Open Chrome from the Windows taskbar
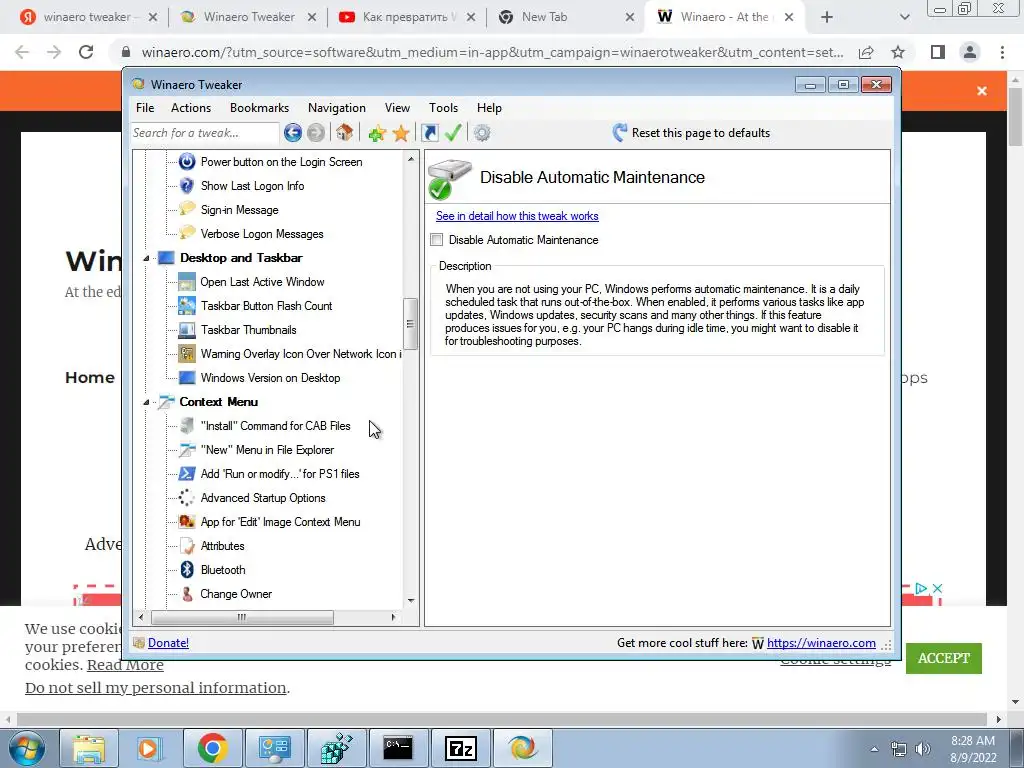The height and width of the screenshot is (768, 1024). (212, 748)
